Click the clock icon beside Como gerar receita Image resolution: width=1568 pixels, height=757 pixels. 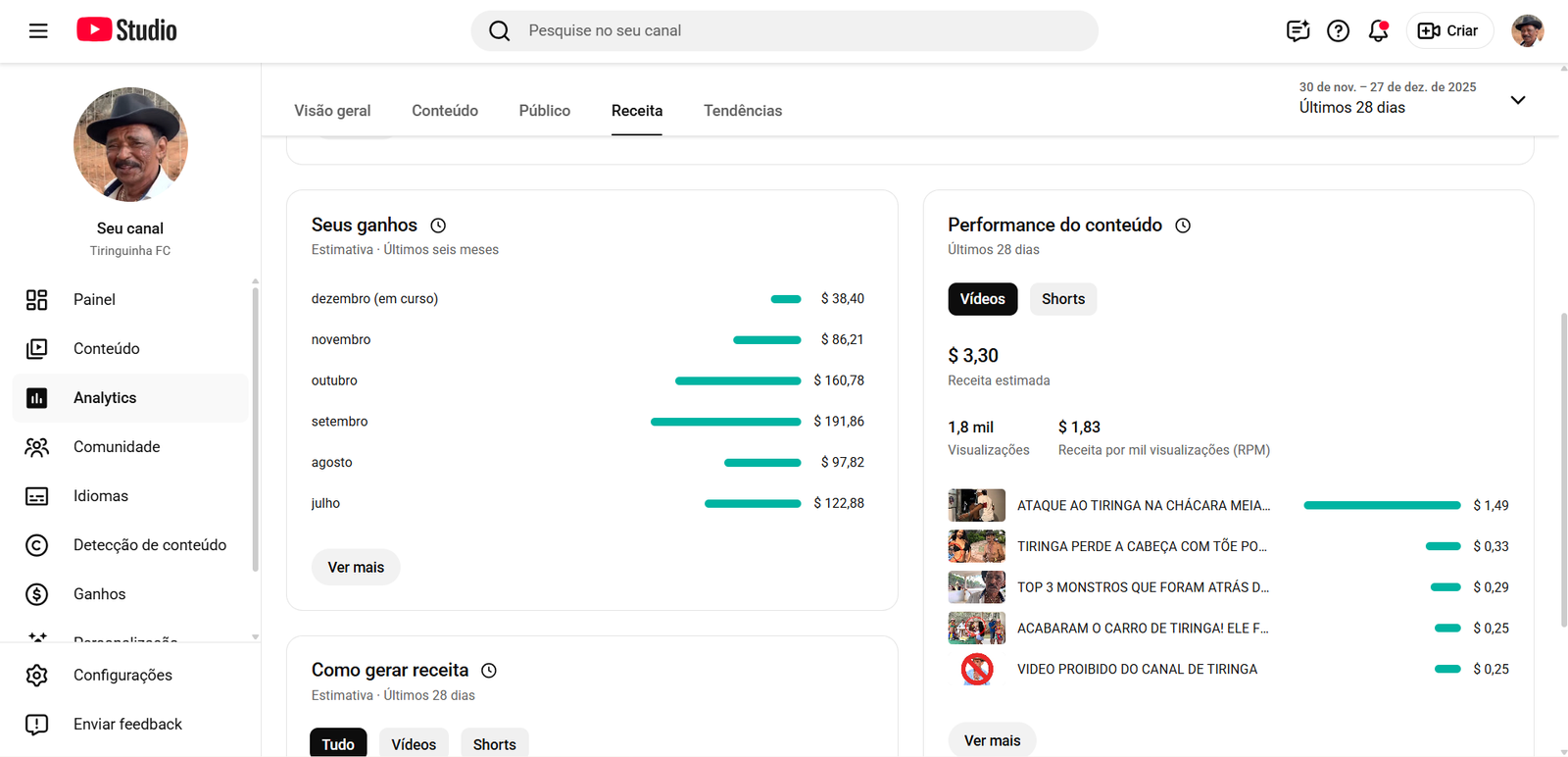[x=489, y=671]
